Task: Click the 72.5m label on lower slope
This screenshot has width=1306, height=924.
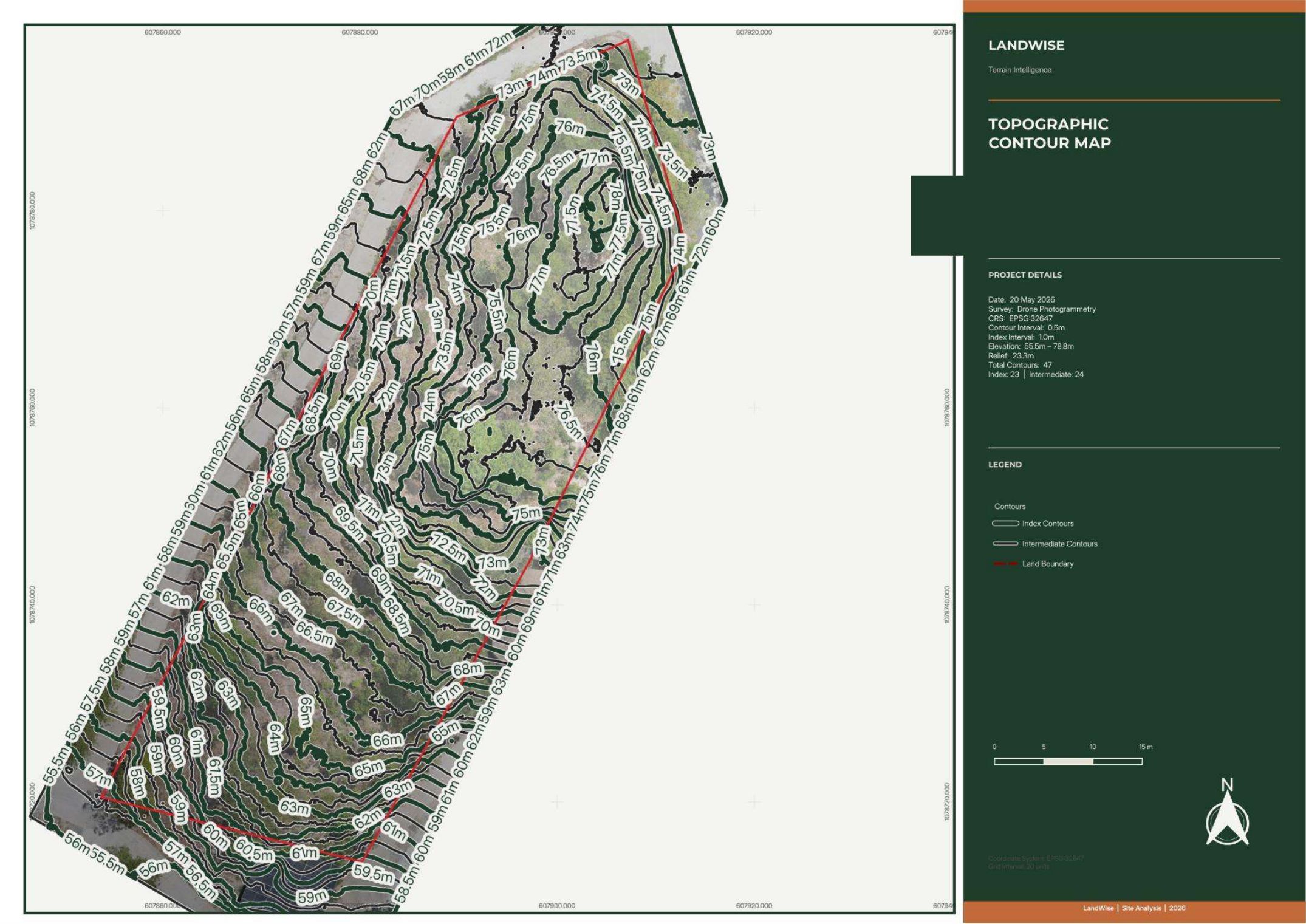Action: (449, 548)
